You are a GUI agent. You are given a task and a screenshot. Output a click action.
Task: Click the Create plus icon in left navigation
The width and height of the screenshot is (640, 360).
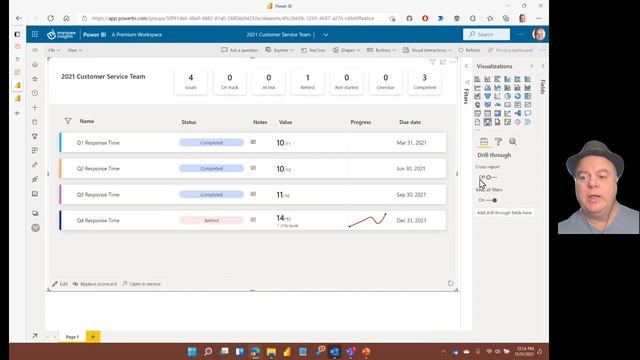[x=35, y=107]
